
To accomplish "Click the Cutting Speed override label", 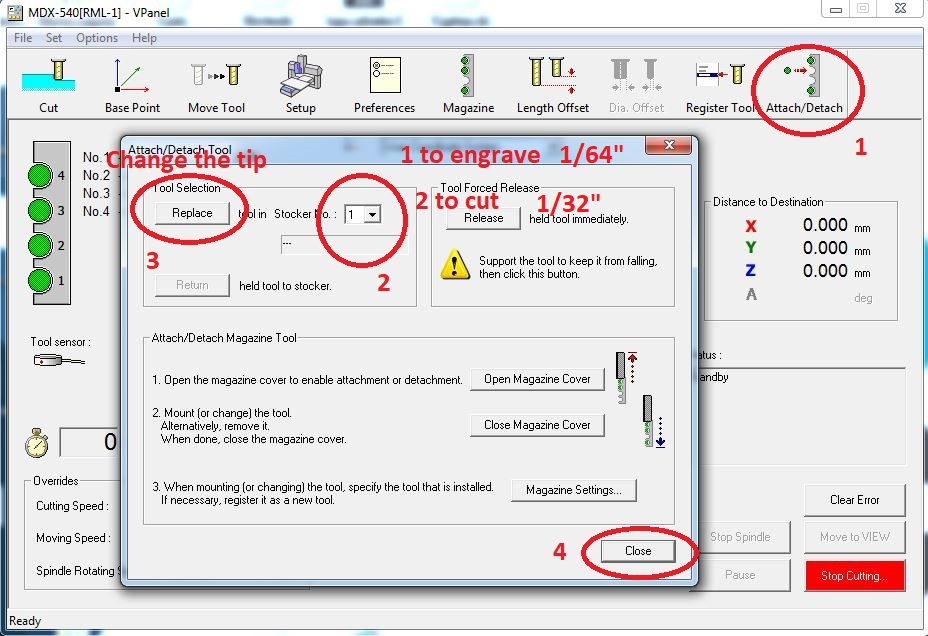I will tap(72, 506).
